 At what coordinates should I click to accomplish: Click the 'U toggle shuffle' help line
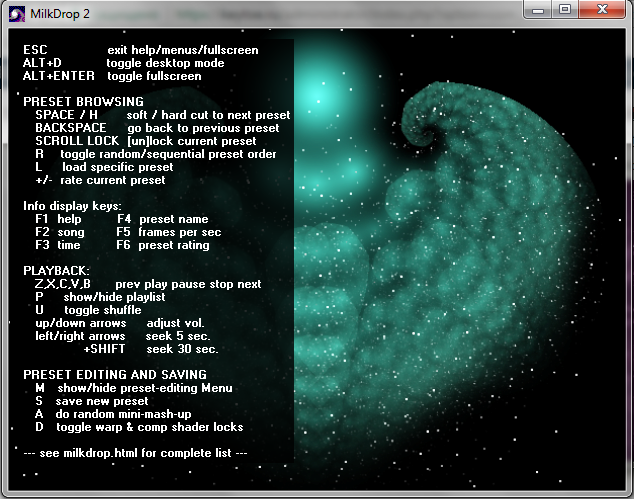pos(88,310)
